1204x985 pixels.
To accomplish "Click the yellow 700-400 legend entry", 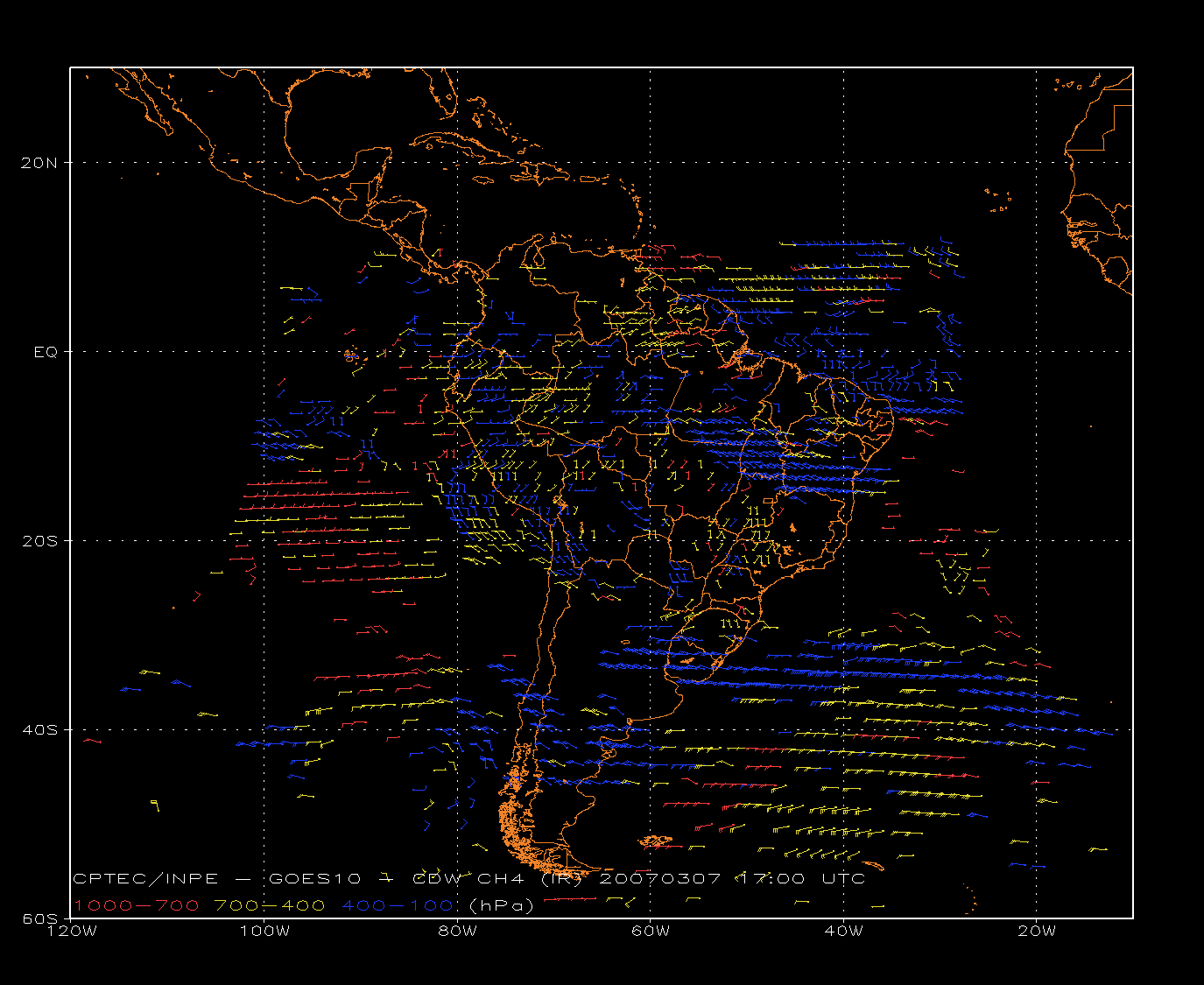I will 270,905.
